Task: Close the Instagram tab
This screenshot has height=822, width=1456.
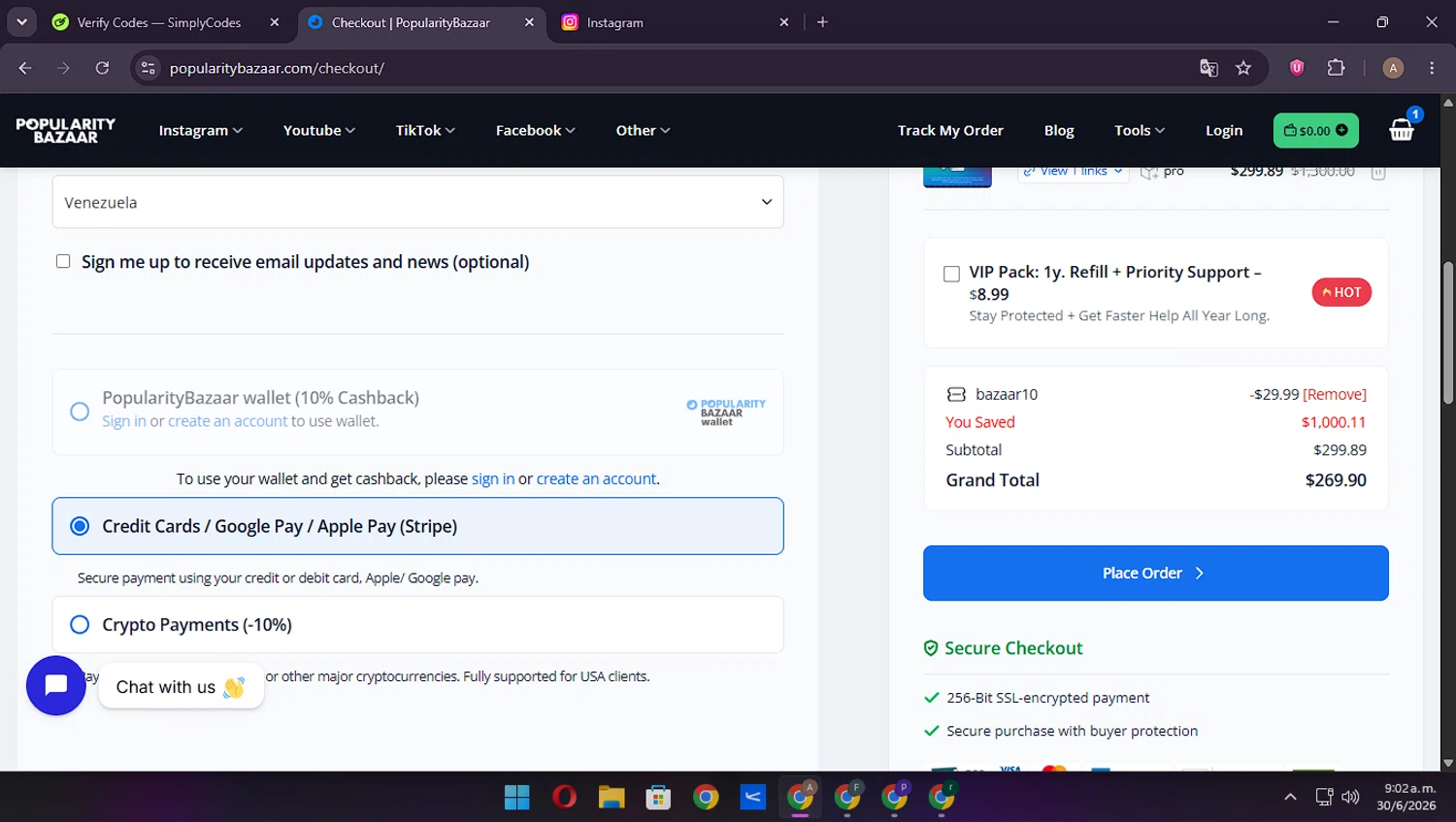Action: (784, 22)
